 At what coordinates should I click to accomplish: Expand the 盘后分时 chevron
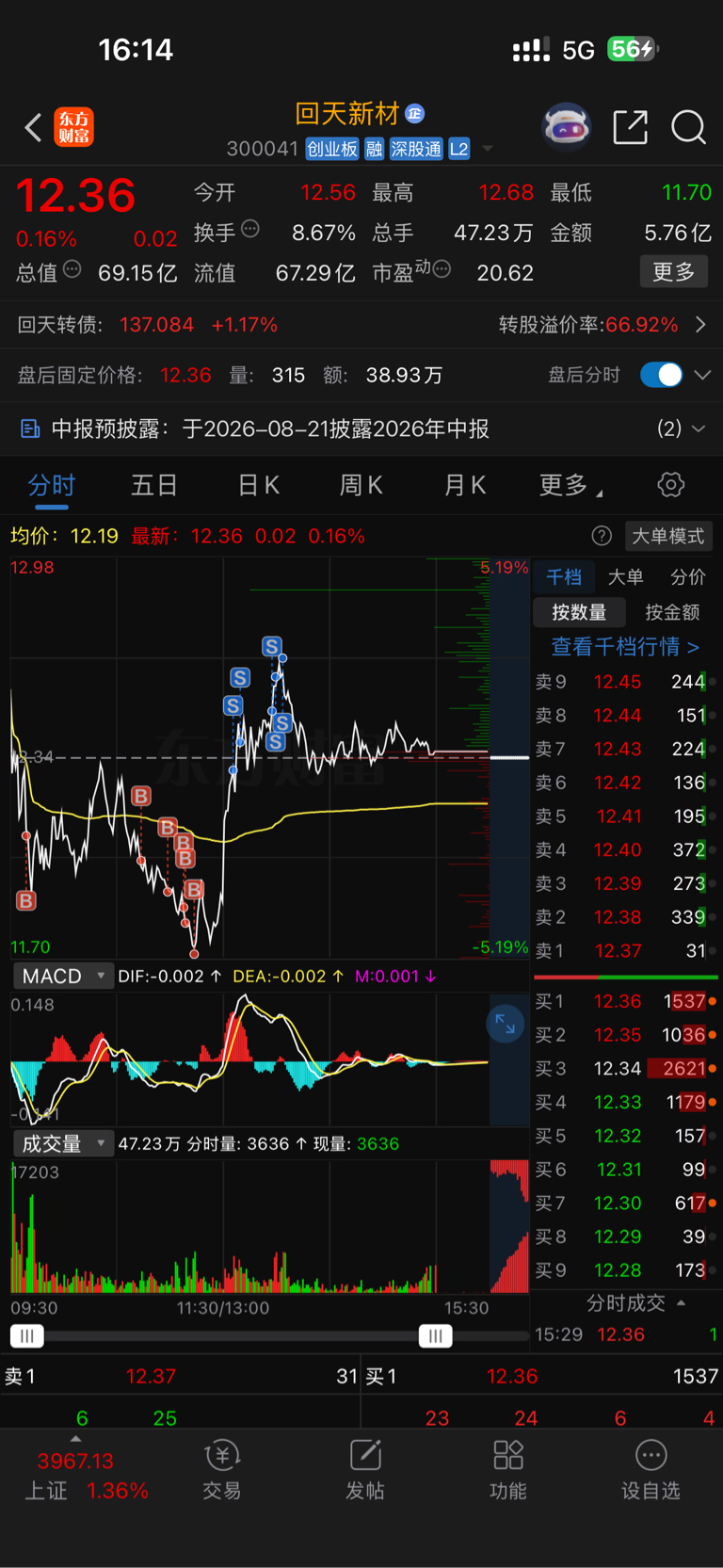coord(702,375)
